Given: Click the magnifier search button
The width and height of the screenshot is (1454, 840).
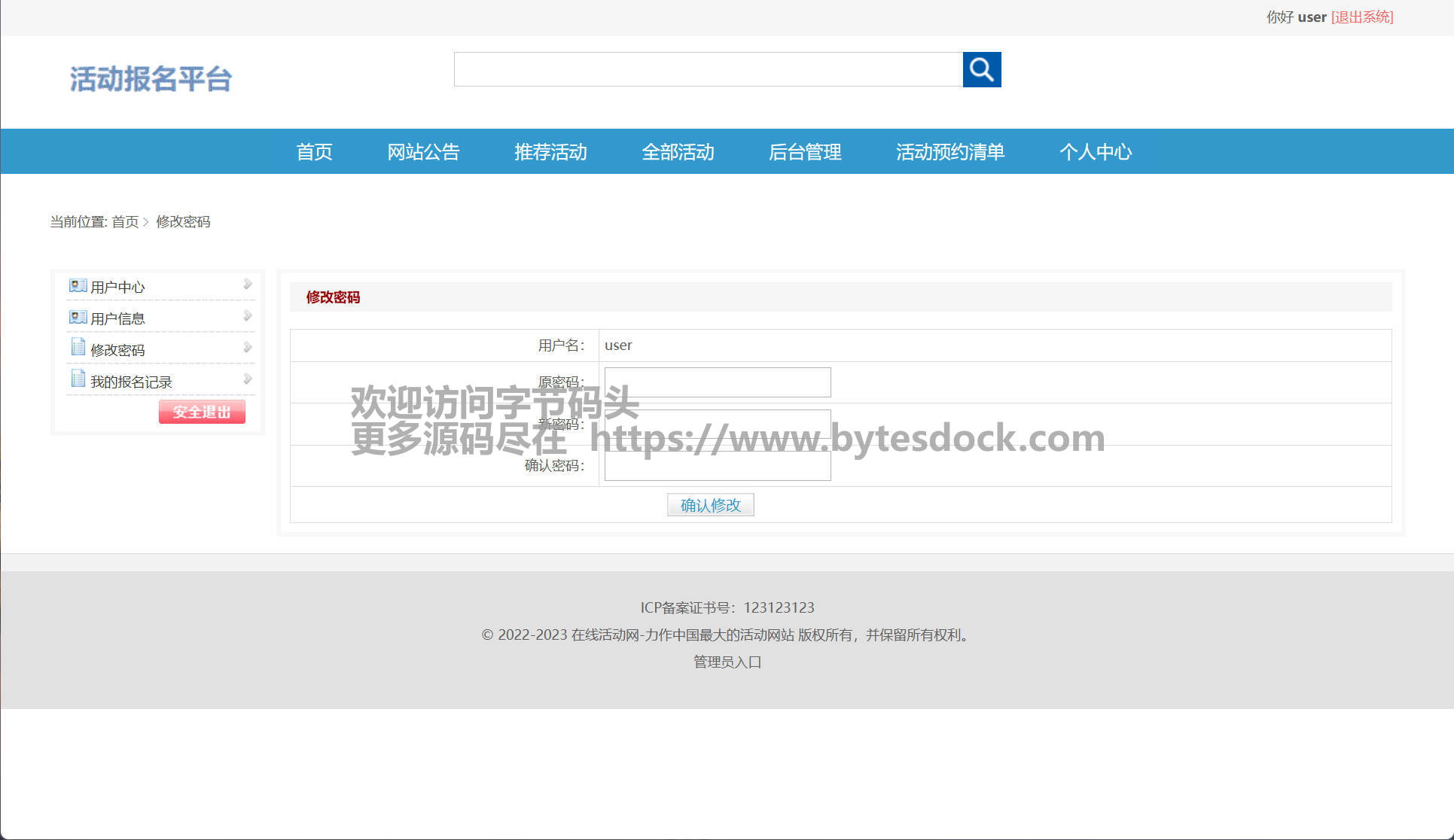Looking at the screenshot, I should [981, 70].
